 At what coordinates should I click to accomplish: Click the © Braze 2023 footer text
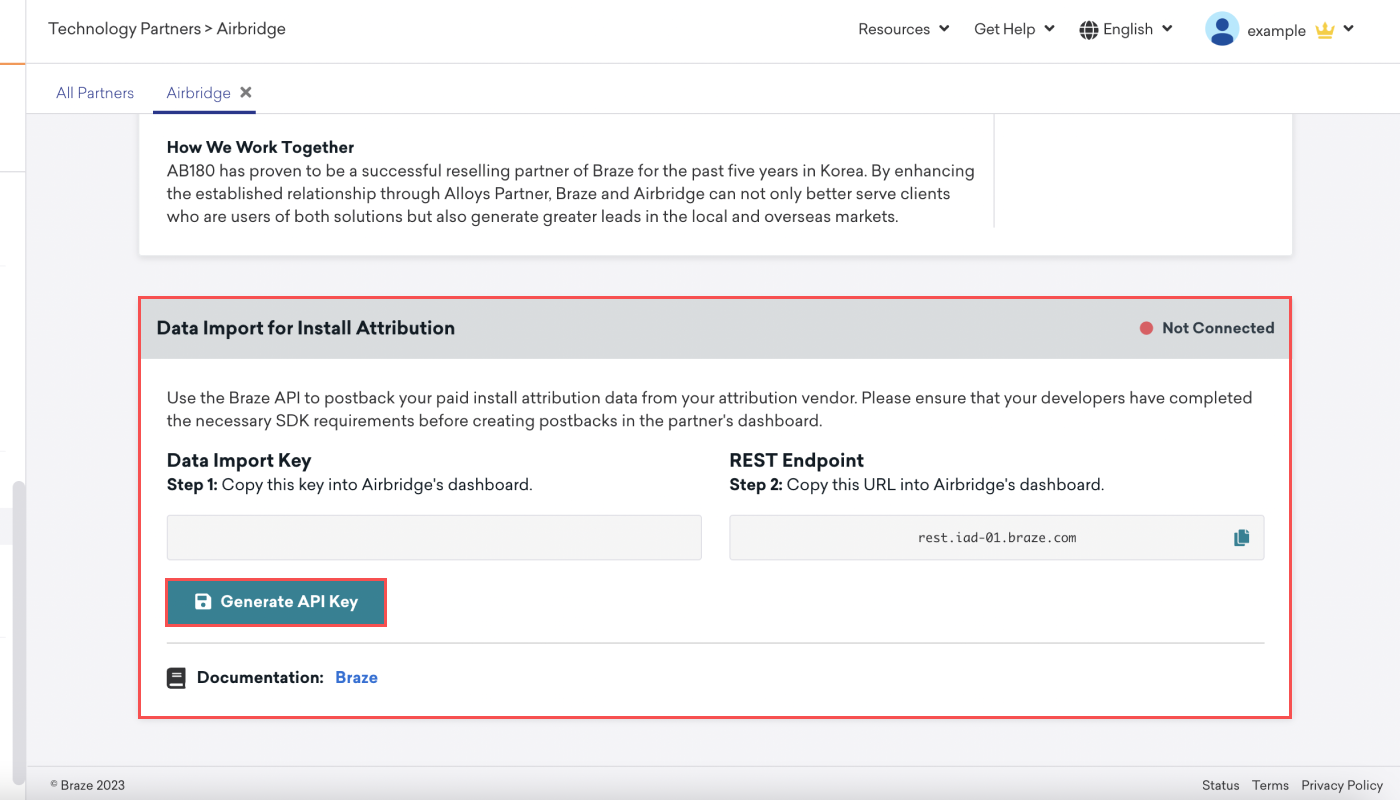(88, 785)
